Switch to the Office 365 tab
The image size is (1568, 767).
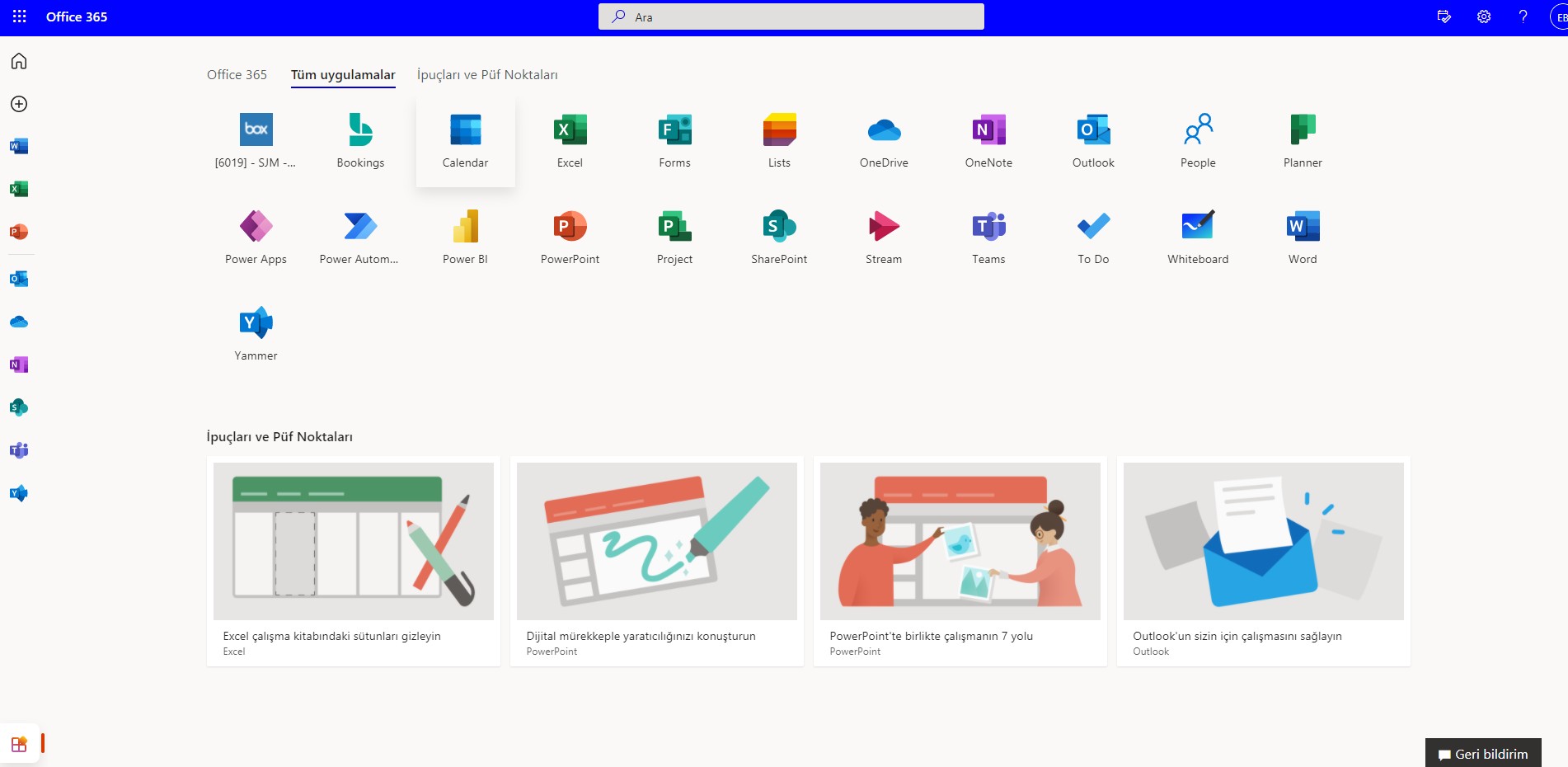pyautogui.click(x=237, y=75)
